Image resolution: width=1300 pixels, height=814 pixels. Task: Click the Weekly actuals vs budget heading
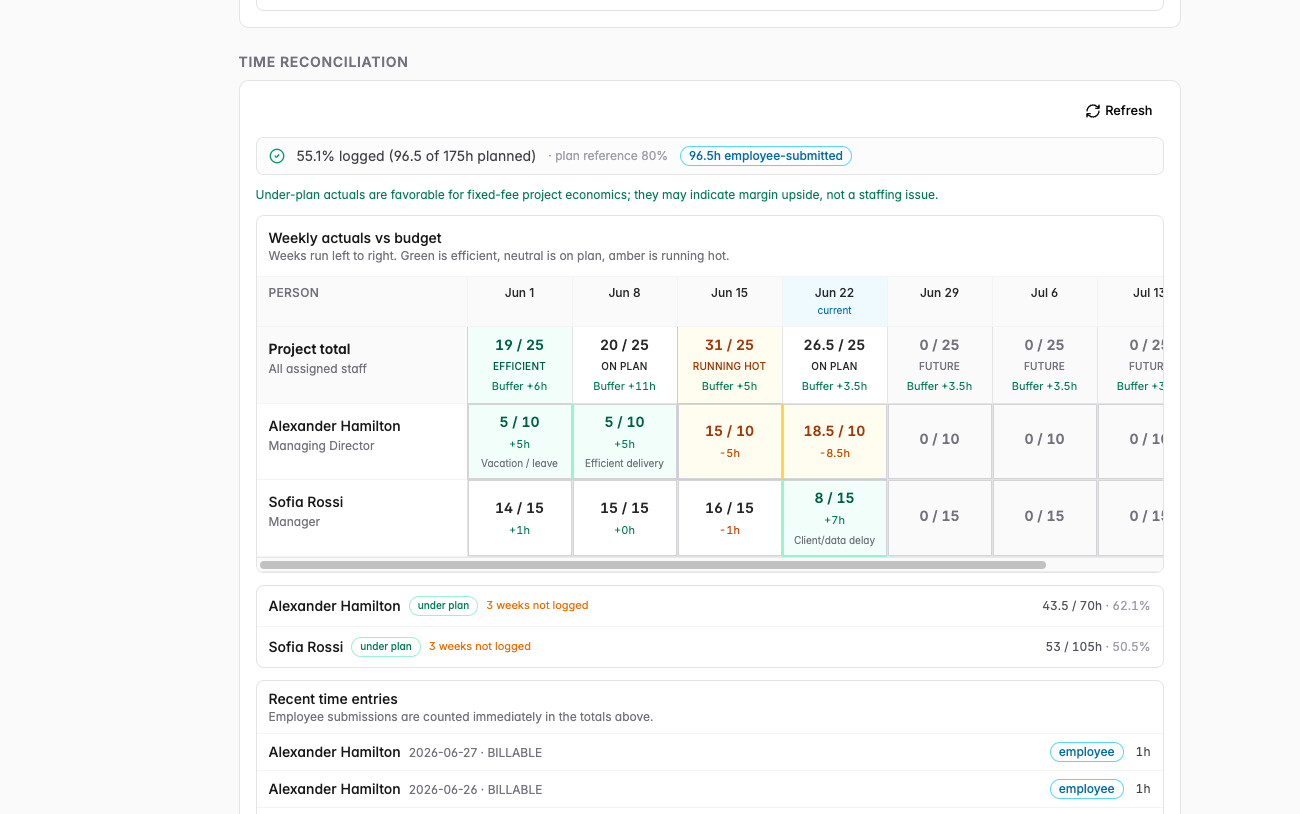pyautogui.click(x=355, y=238)
